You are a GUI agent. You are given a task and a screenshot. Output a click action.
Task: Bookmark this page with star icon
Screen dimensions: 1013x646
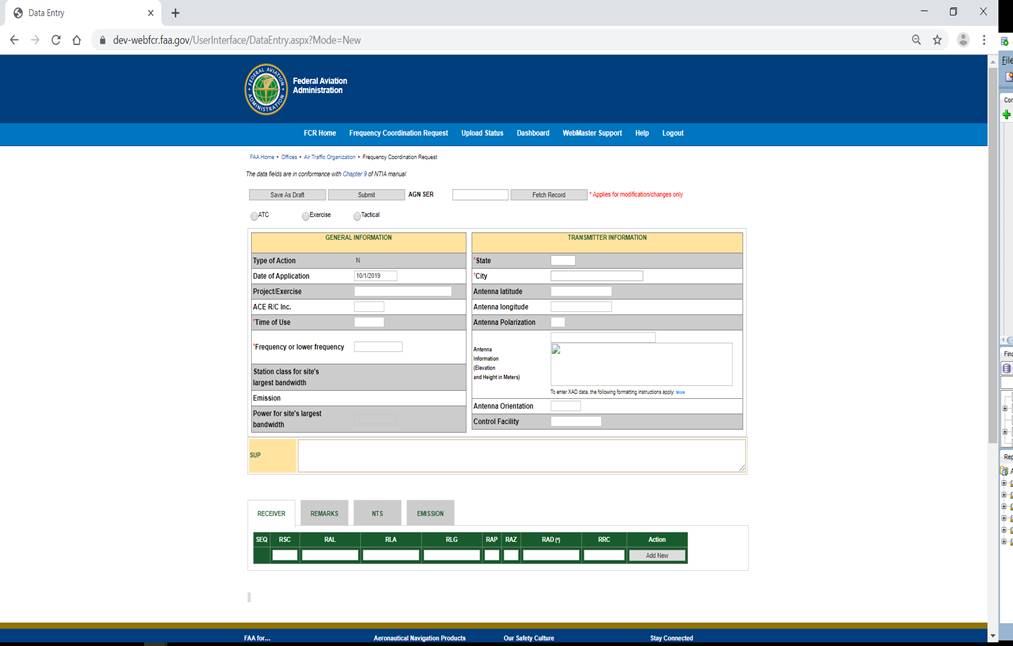coord(937,40)
